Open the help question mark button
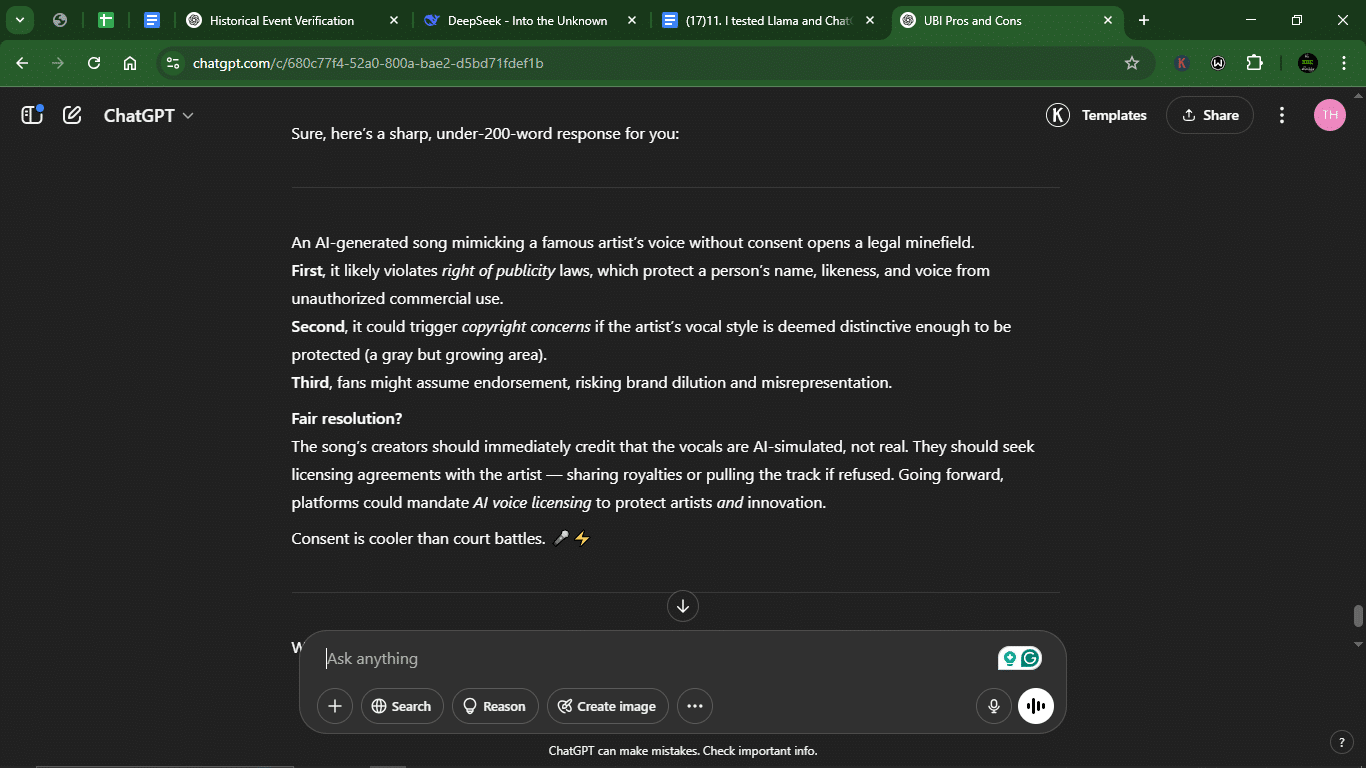 1342,742
